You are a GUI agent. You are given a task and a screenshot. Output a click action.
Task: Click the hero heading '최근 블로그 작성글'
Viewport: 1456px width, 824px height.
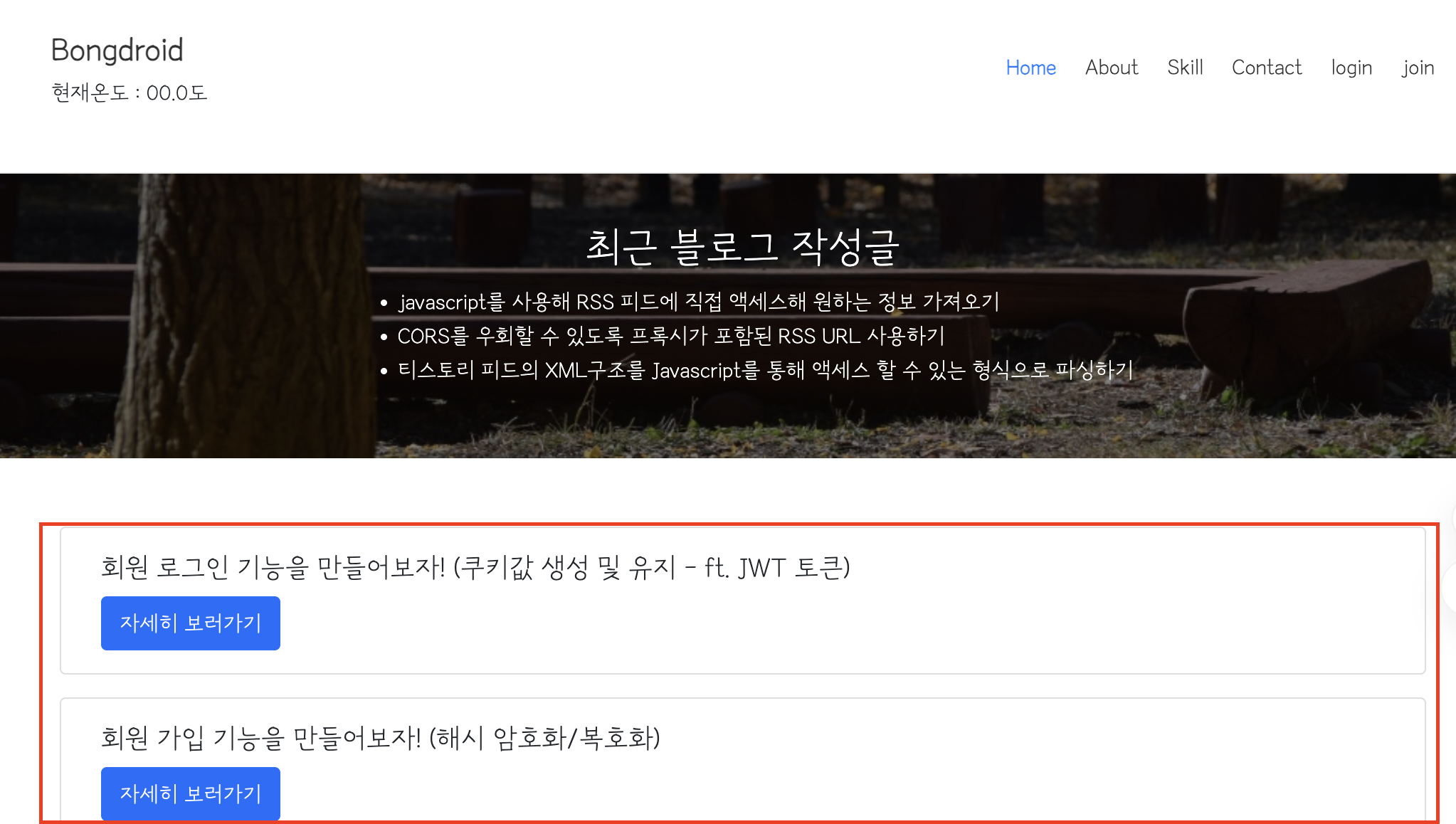(742, 247)
